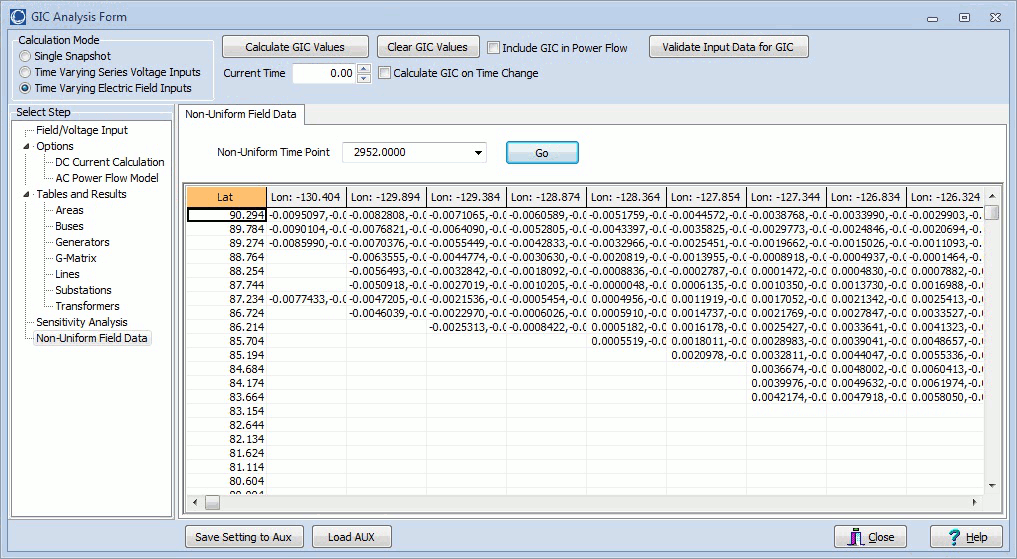This screenshot has width=1017, height=559.
Task: Increase Current Time with up spinner arrow
Action: tap(364, 68)
